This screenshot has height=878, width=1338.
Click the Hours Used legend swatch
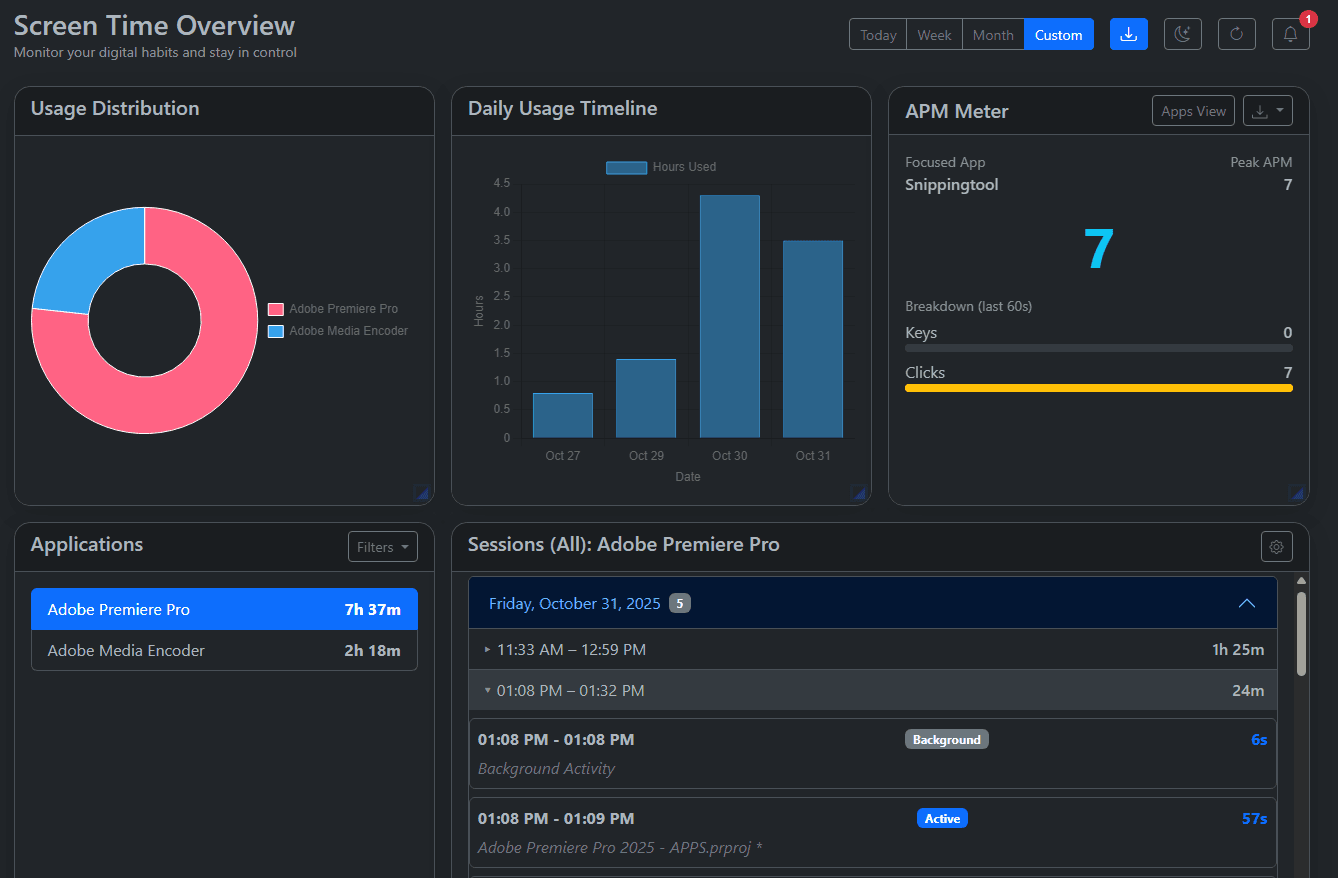(x=626, y=167)
